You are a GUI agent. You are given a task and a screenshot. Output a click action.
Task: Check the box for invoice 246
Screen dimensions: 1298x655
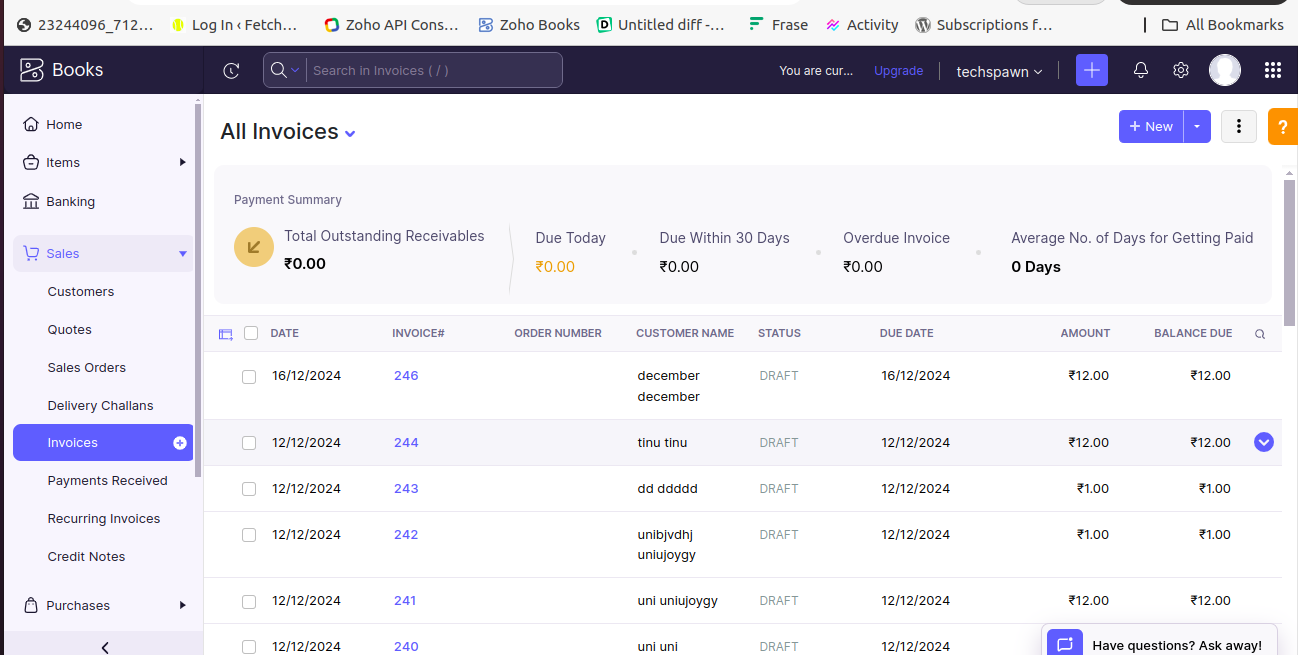[x=249, y=377]
